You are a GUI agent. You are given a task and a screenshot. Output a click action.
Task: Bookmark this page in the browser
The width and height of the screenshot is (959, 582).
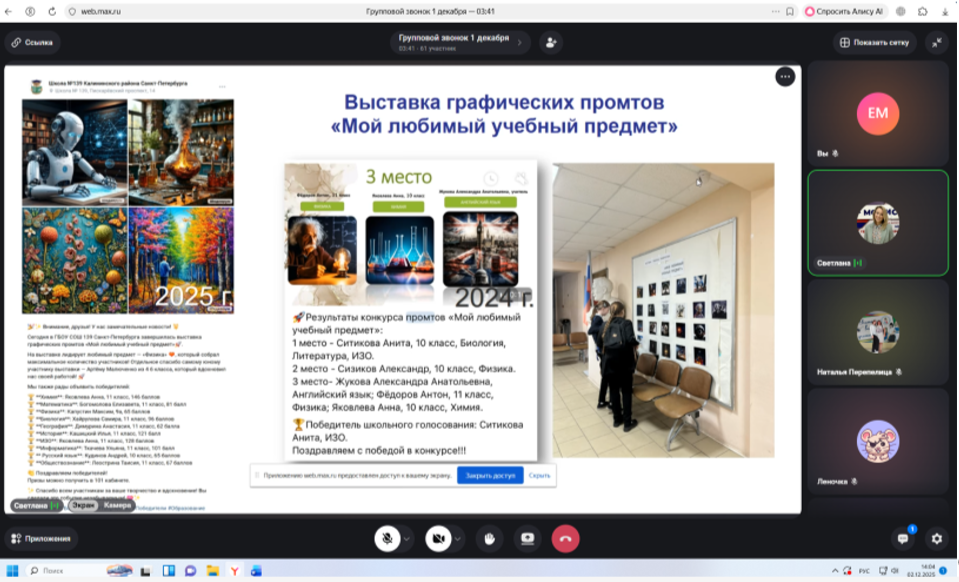(790, 11)
